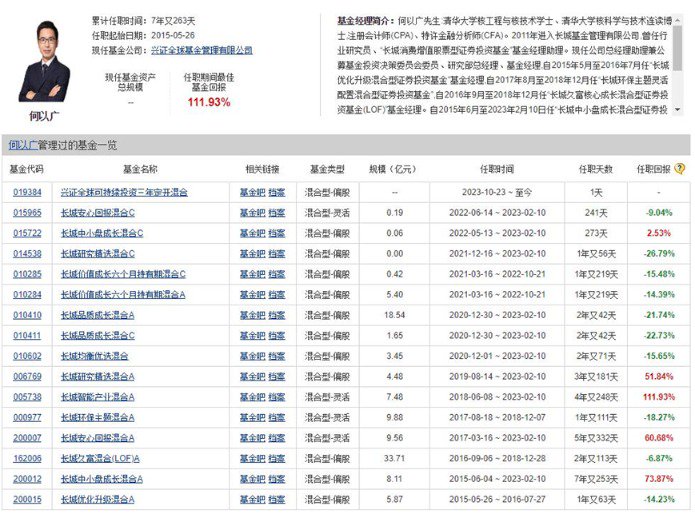This screenshot has width=695, height=518.
Task: Click the 何以广 link in the table heading
Action: click(x=23, y=145)
